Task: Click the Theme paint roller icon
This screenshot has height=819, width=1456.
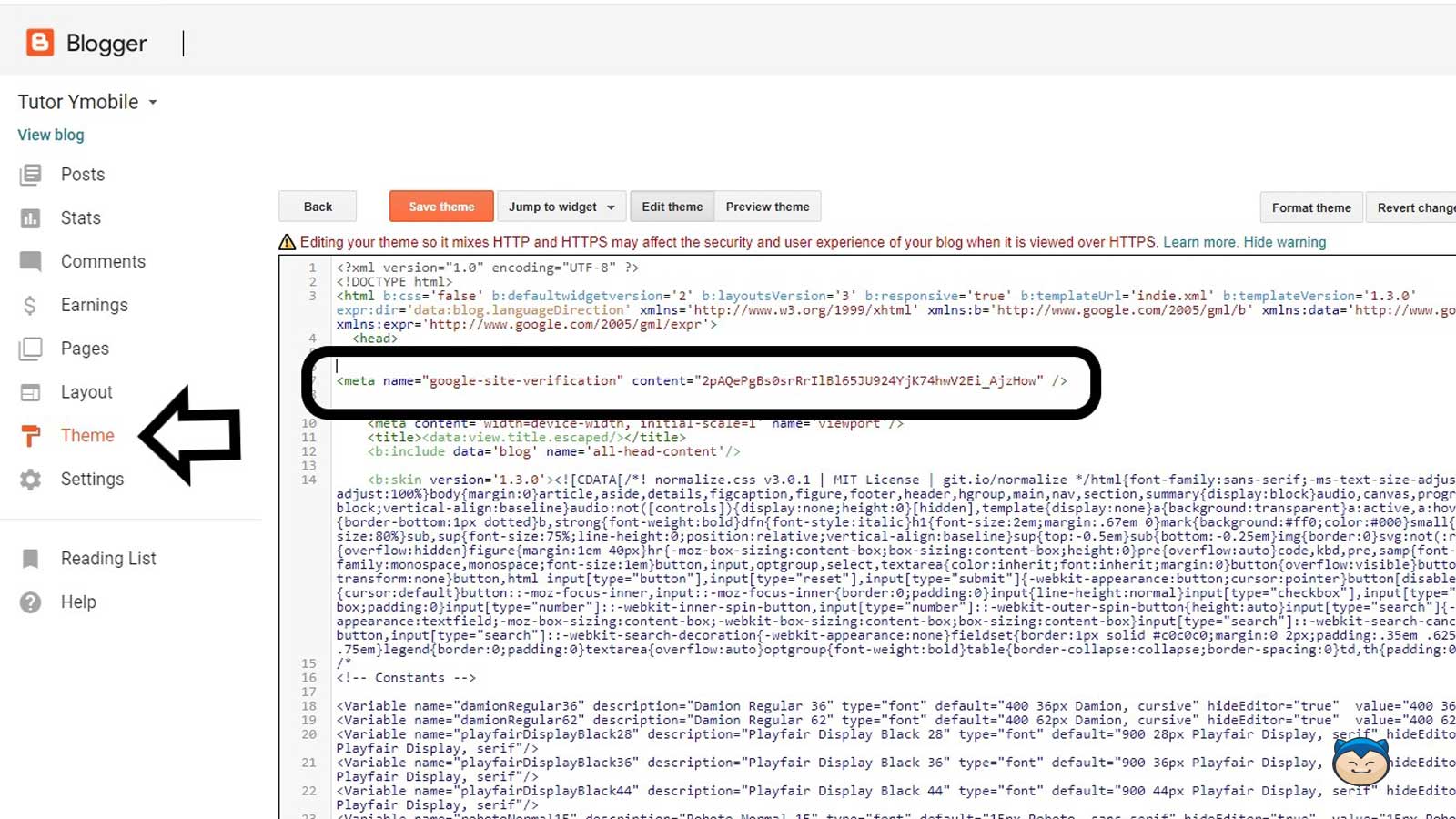Action: coord(30,436)
